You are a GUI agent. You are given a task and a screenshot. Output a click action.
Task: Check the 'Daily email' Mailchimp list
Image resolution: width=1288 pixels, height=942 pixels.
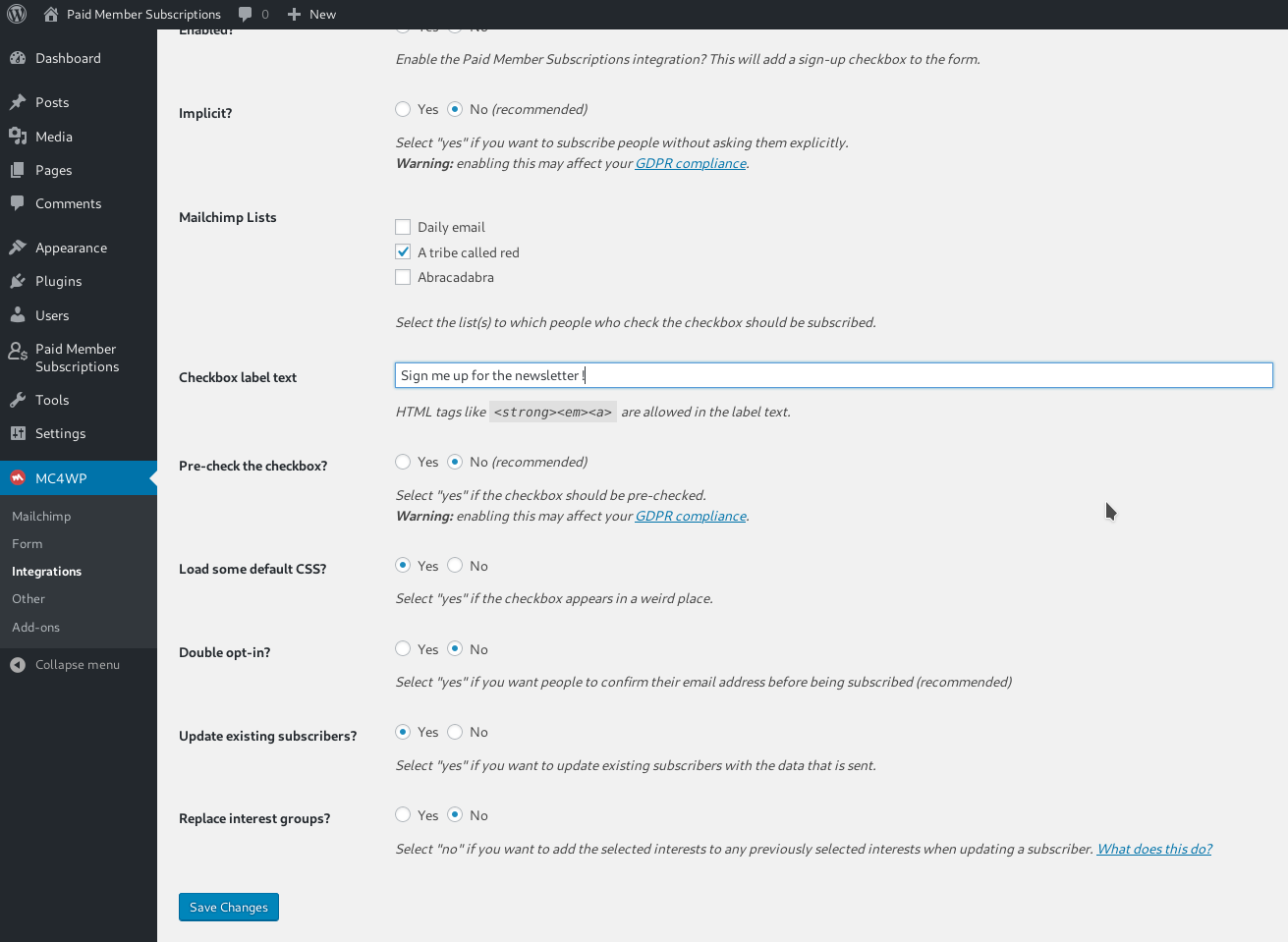pos(403,226)
